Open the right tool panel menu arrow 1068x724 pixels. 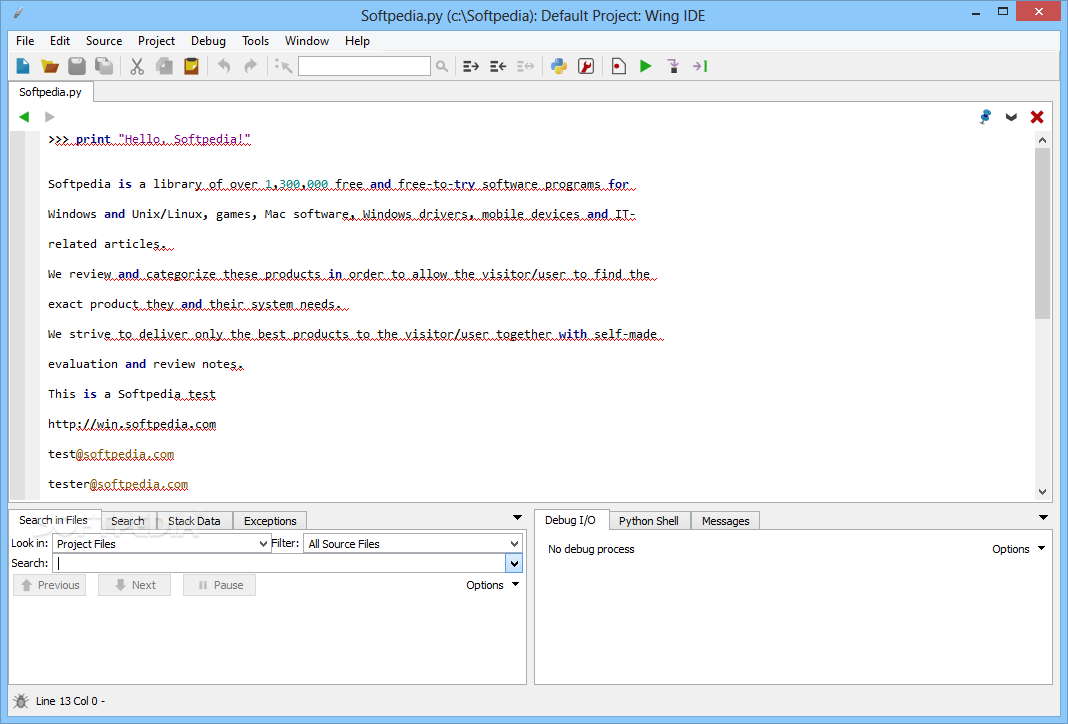[1043, 518]
